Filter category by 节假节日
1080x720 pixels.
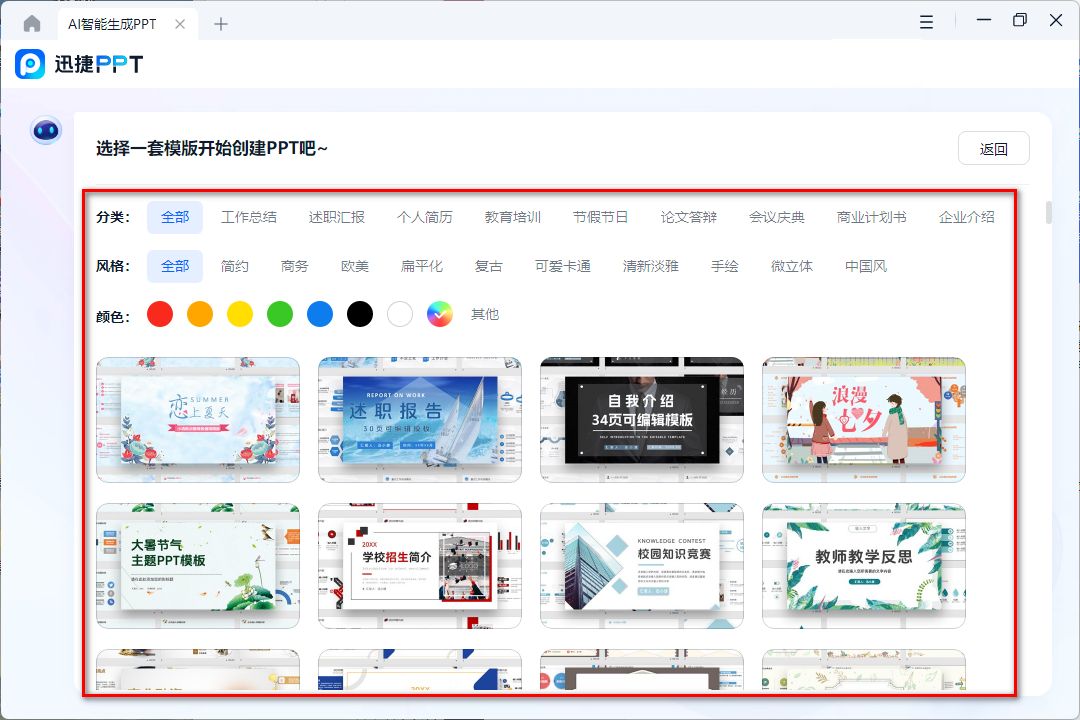600,217
